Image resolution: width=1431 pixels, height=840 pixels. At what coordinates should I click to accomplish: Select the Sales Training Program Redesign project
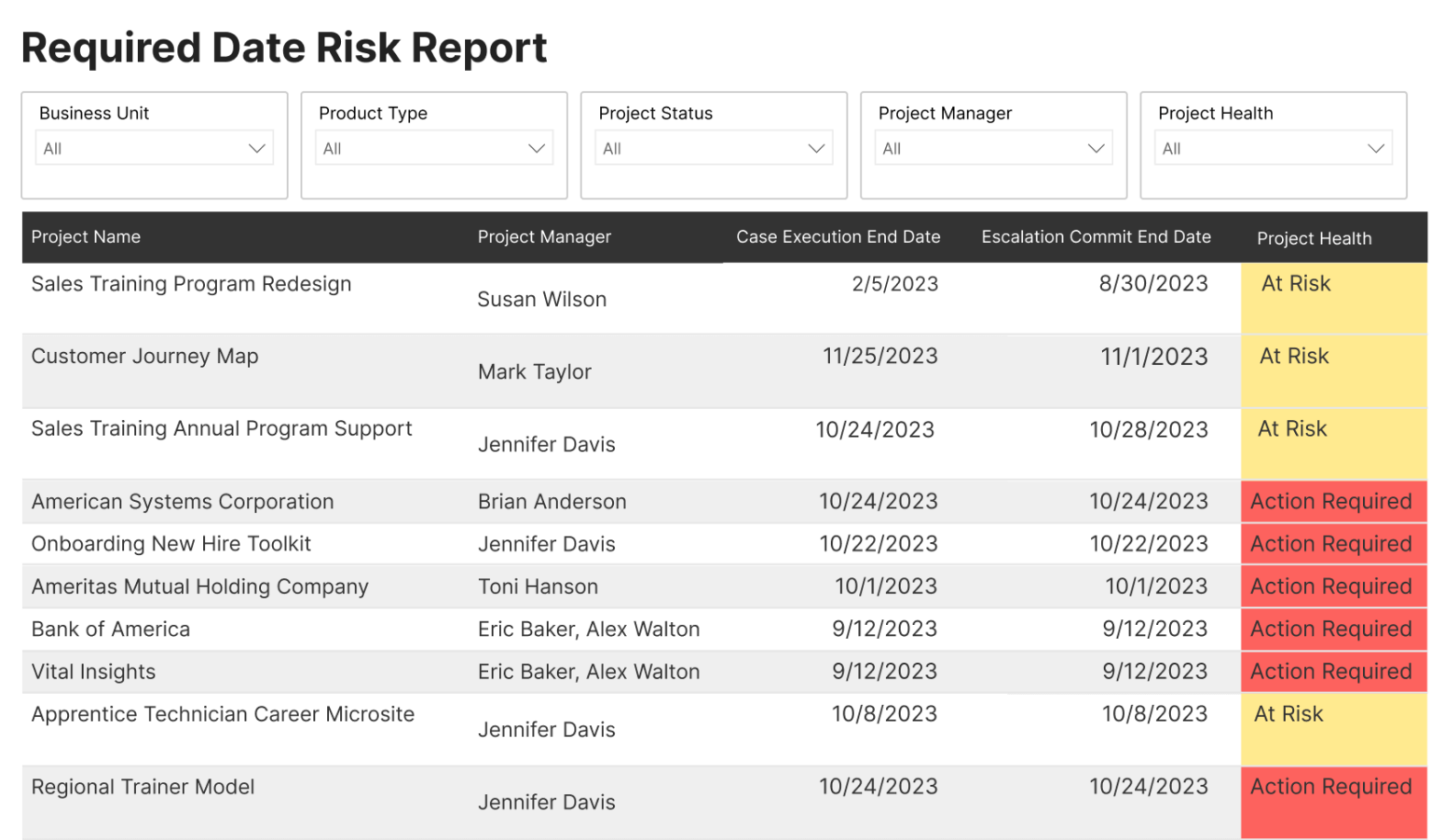click(x=191, y=284)
